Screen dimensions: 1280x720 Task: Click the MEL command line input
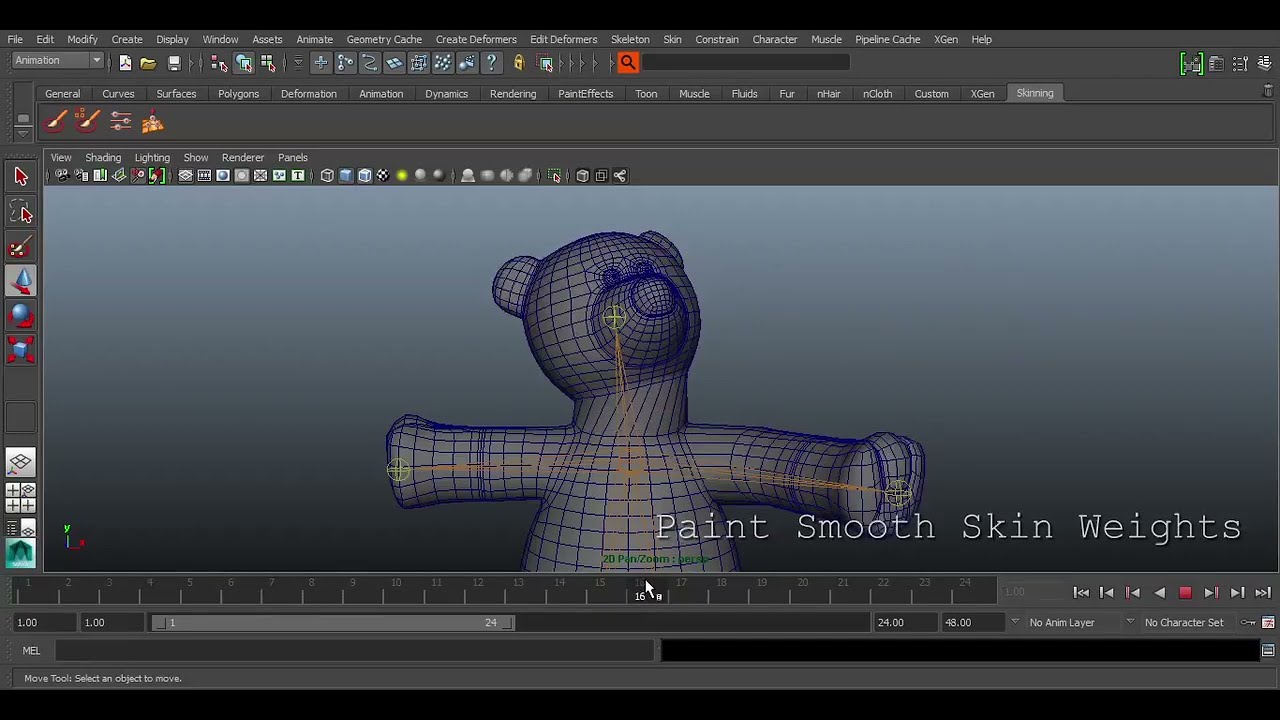click(x=356, y=651)
